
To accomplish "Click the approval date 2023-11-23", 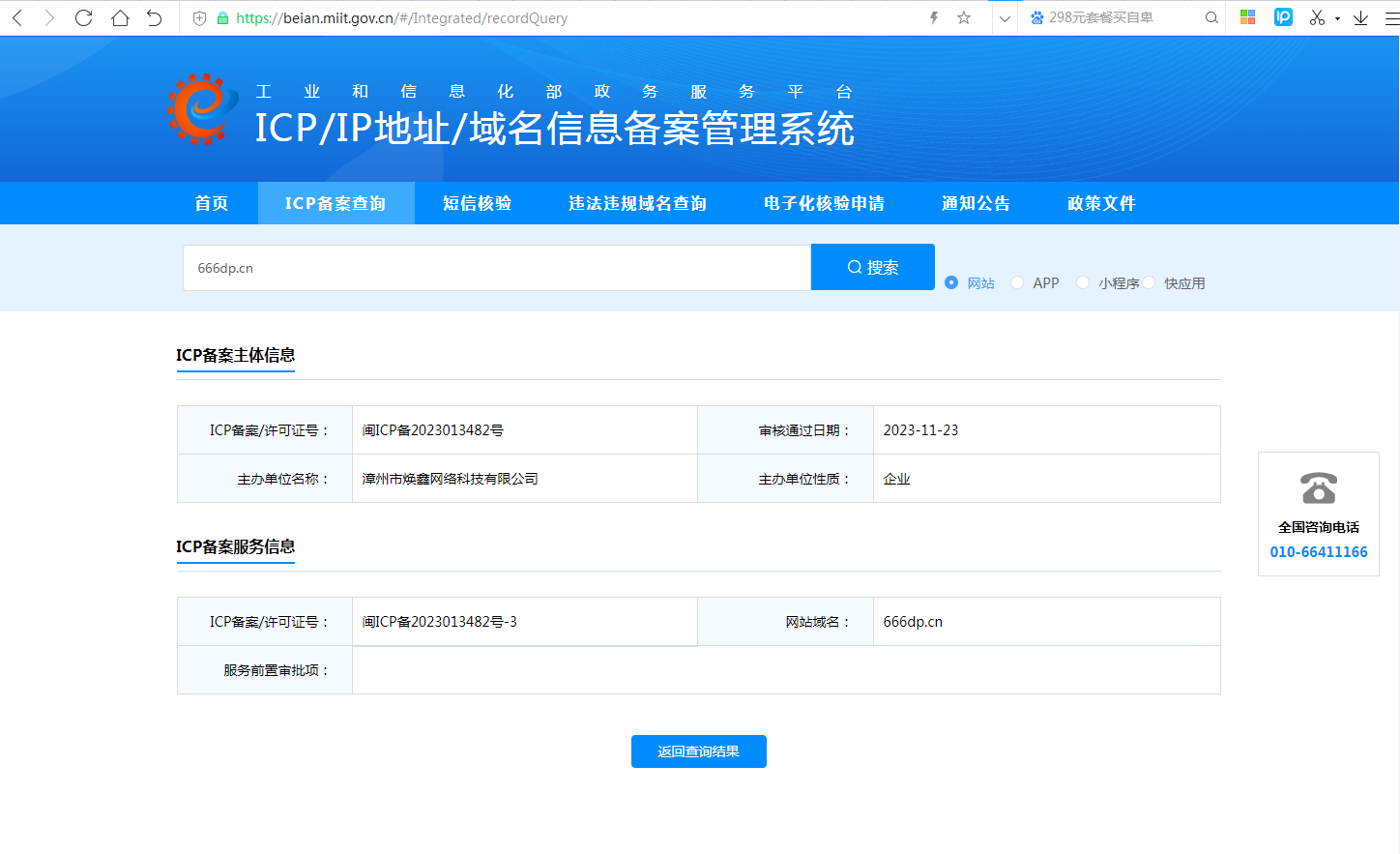I will 920,430.
